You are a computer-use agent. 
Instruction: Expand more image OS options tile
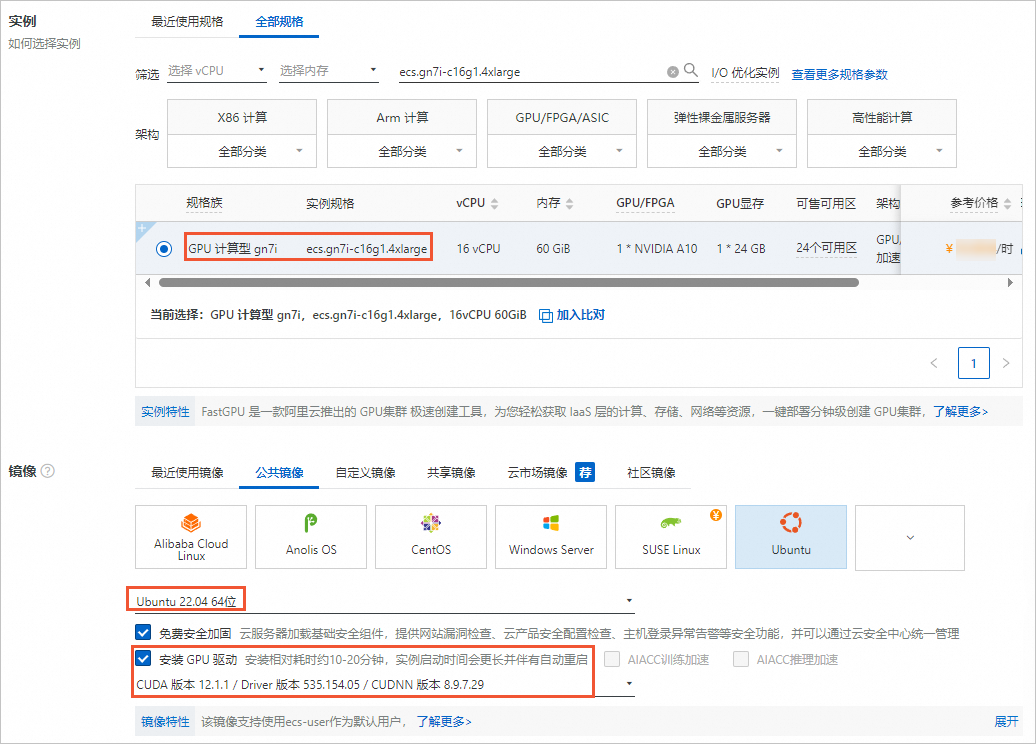pos(910,537)
